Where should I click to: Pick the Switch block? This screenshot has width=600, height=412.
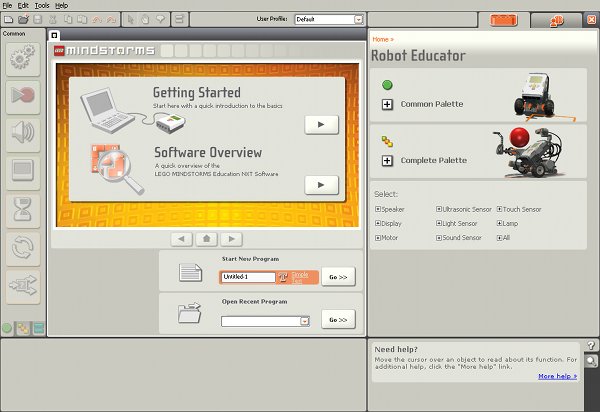coord(23,287)
